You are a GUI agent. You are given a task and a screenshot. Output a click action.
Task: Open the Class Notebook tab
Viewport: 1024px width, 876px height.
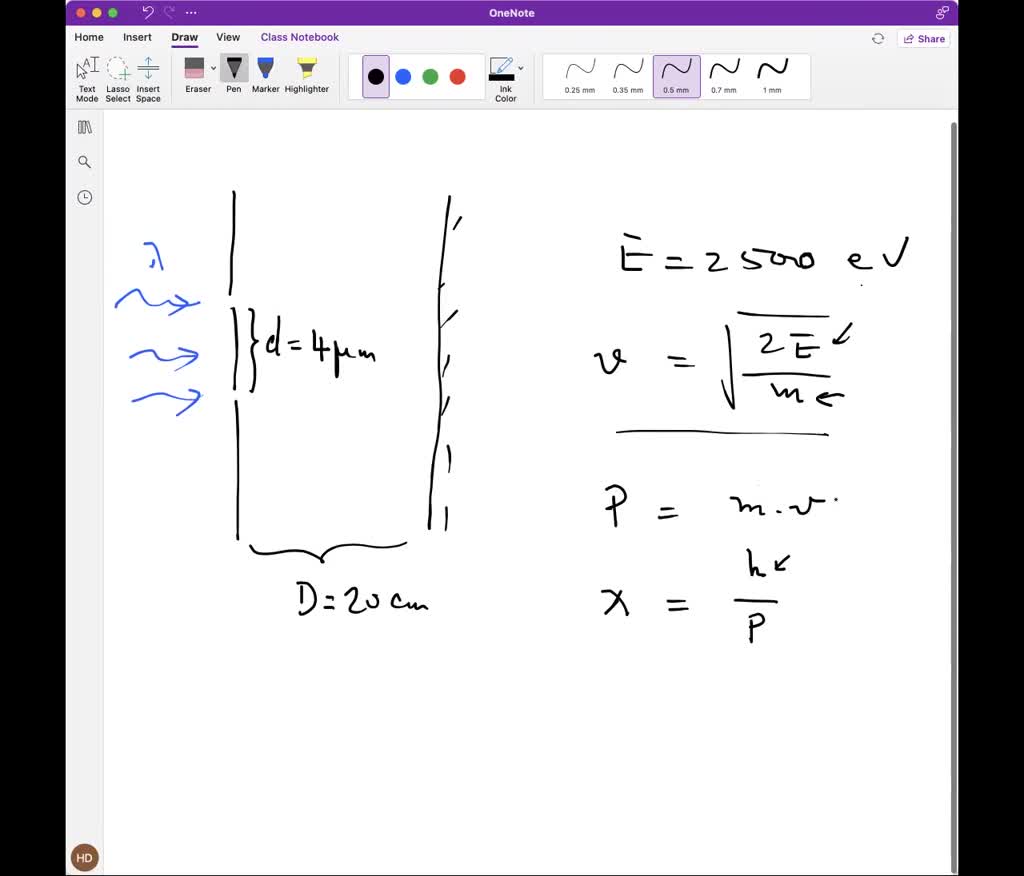(299, 37)
